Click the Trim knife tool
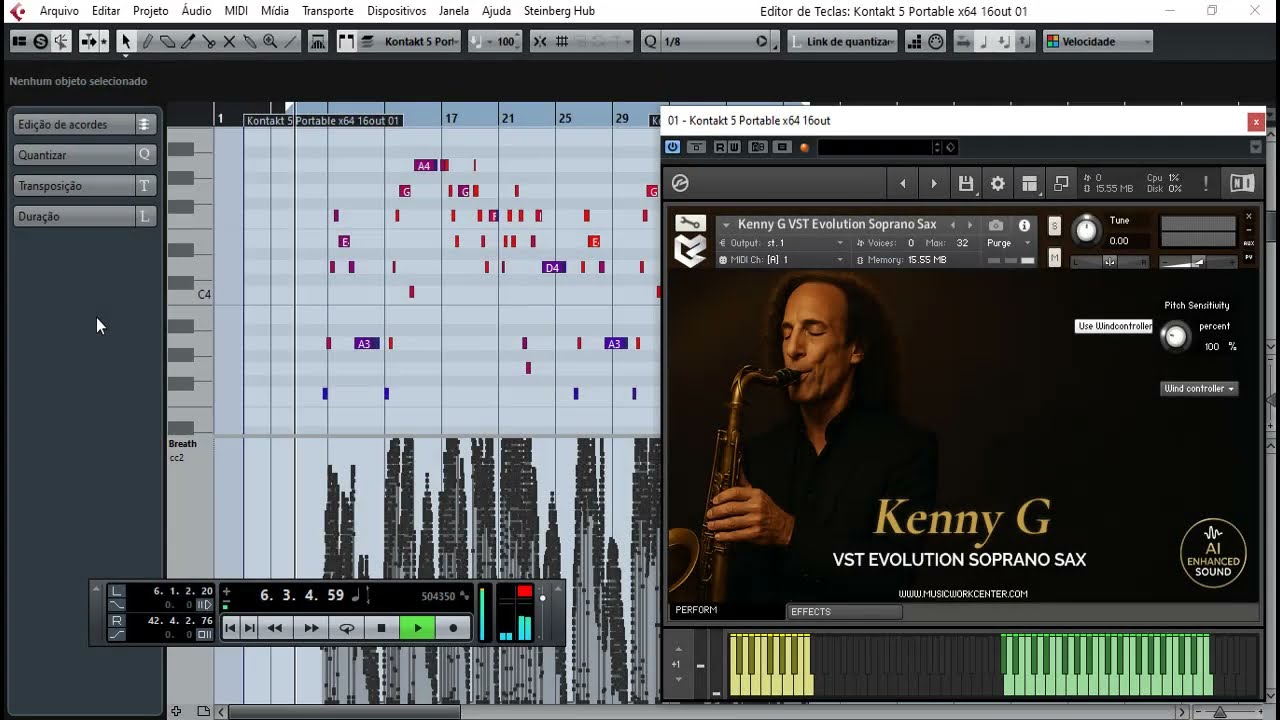Image resolution: width=1280 pixels, height=720 pixels. click(188, 42)
